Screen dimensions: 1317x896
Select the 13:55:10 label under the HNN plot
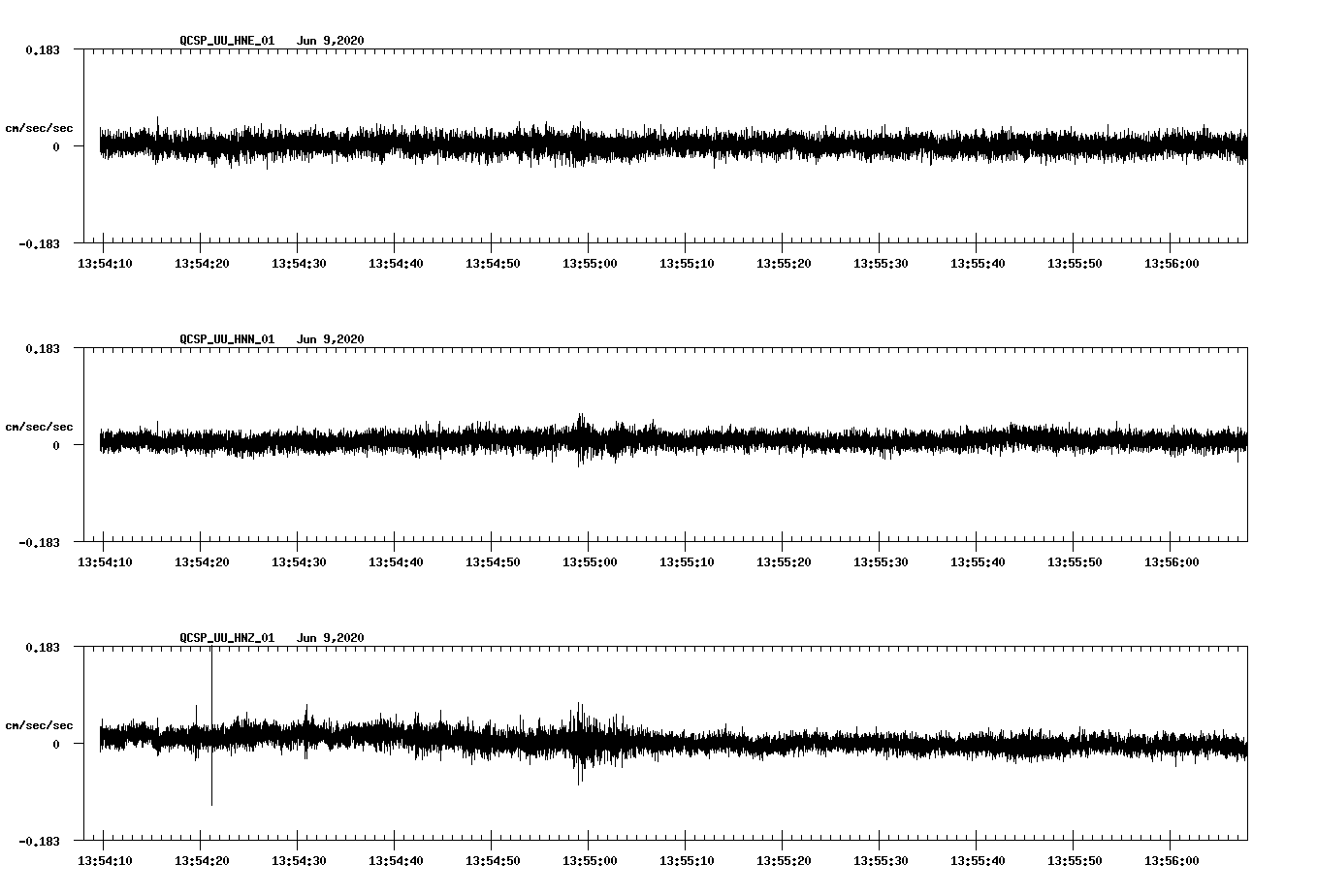pos(686,562)
